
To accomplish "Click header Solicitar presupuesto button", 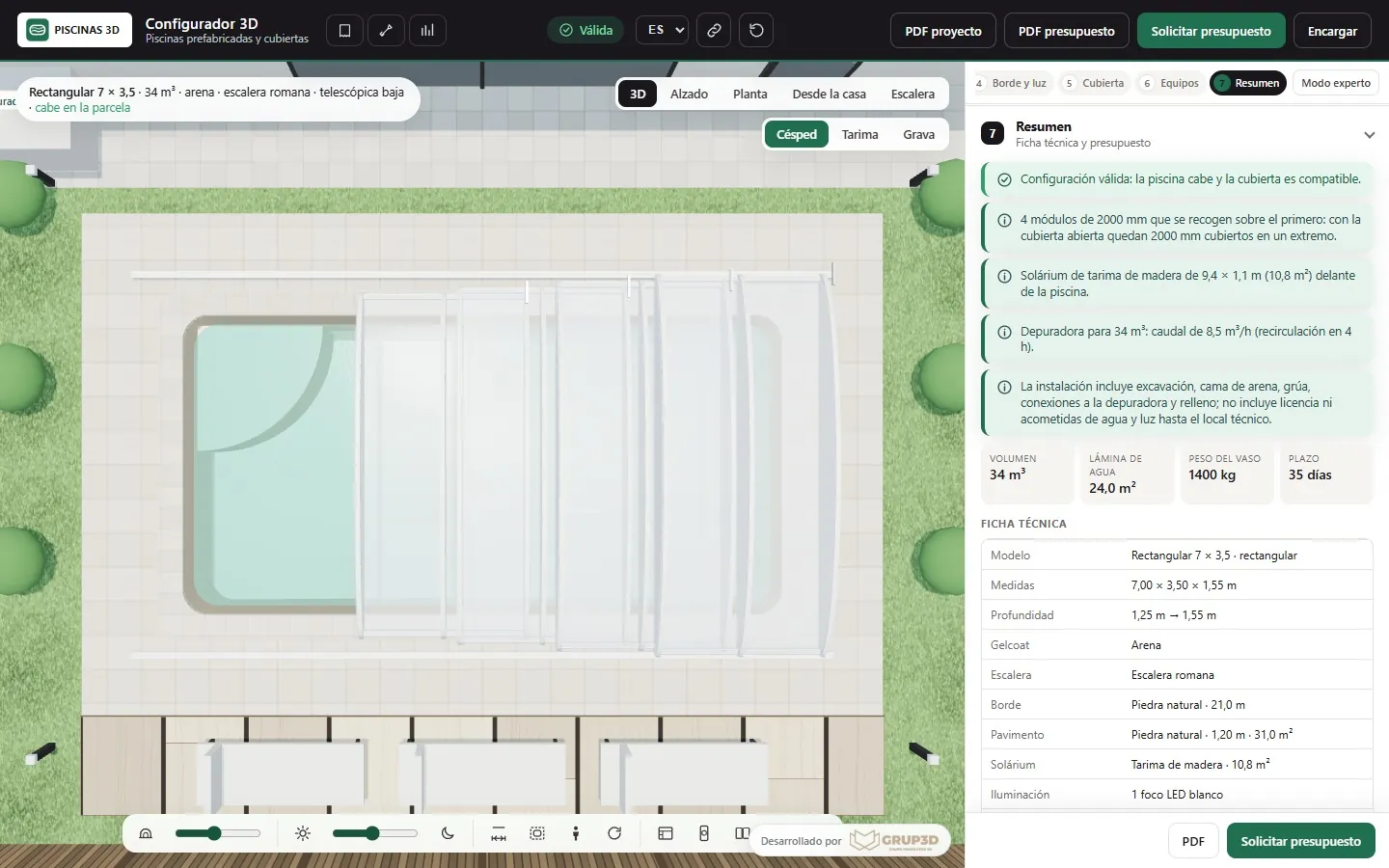I will coord(1211,31).
